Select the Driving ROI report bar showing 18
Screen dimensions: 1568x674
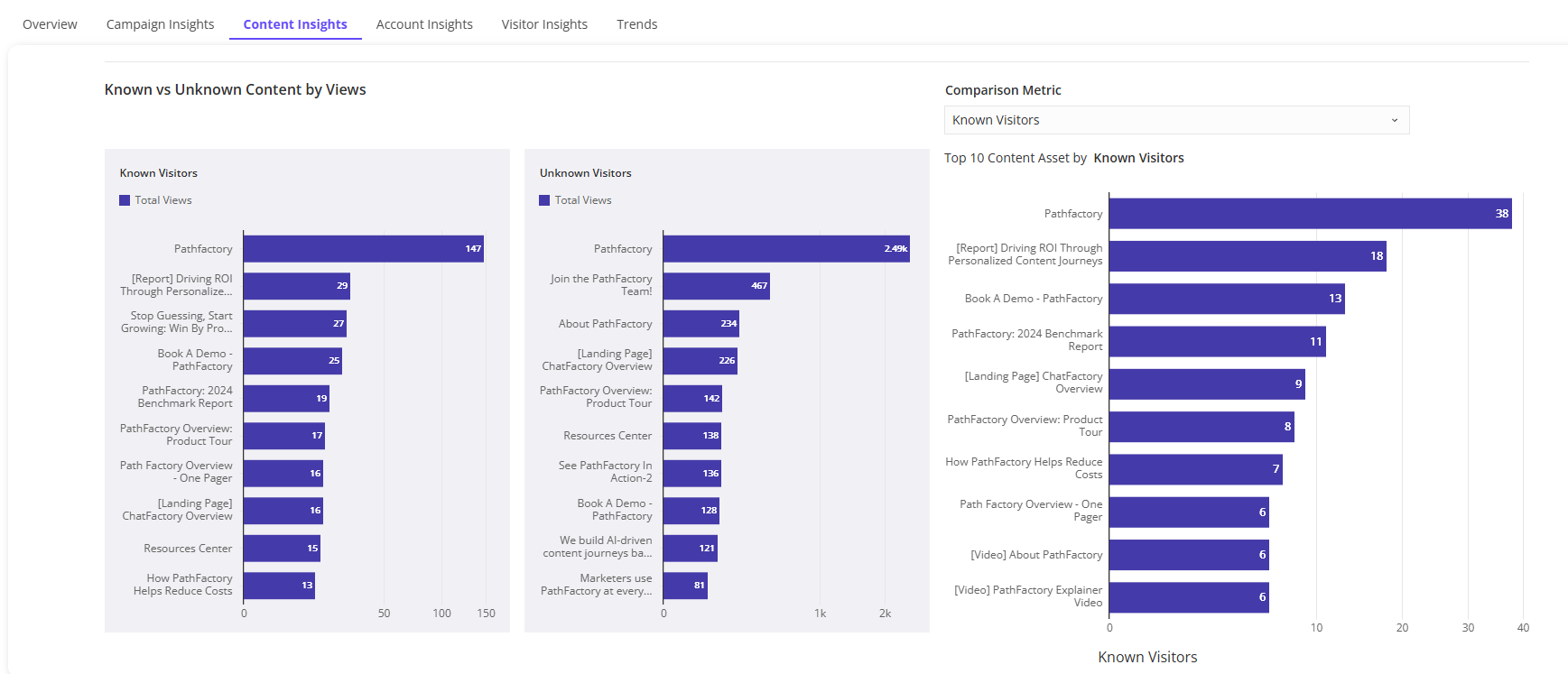1248,256
